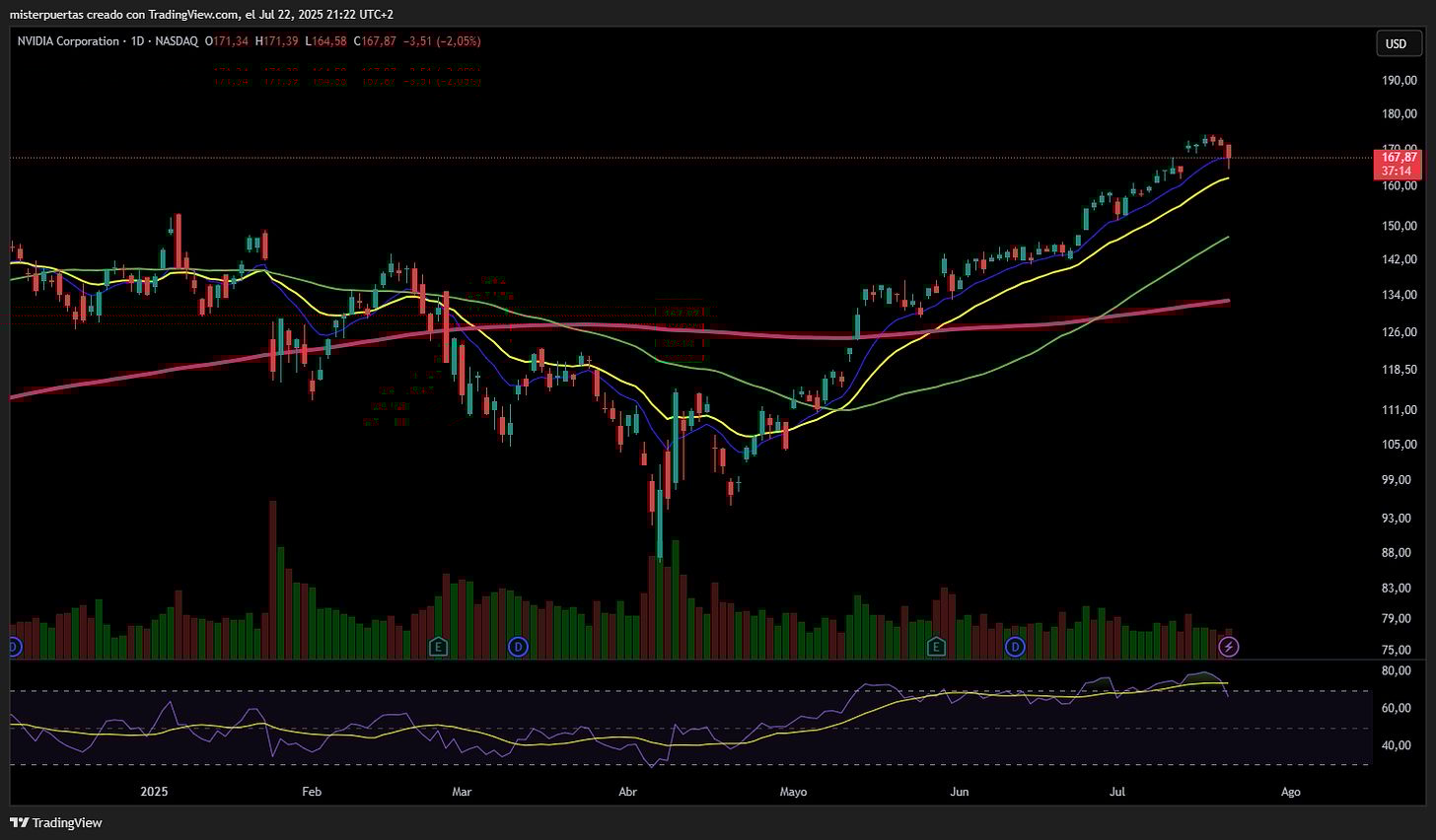Click the 180,00 price axis label
This screenshot has height=840, width=1436.
(x=1399, y=114)
